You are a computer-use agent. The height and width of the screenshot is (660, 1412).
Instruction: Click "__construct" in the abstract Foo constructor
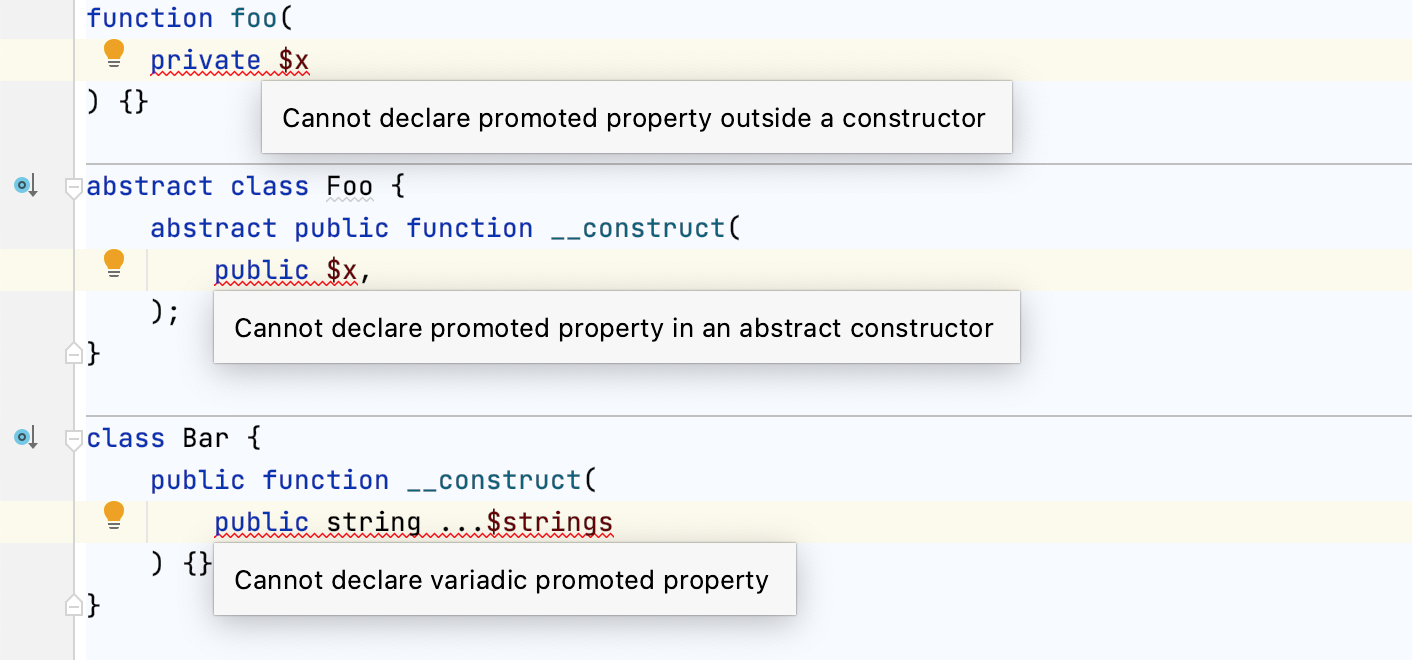[x=638, y=228]
